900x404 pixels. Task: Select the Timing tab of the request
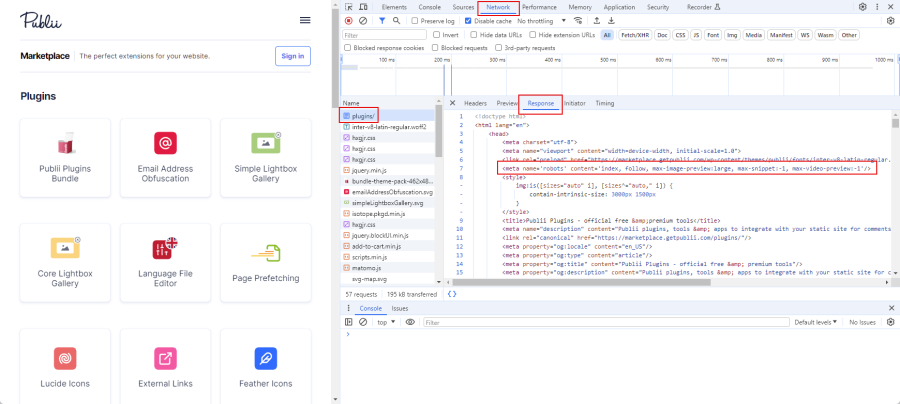click(x=604, y=103)
